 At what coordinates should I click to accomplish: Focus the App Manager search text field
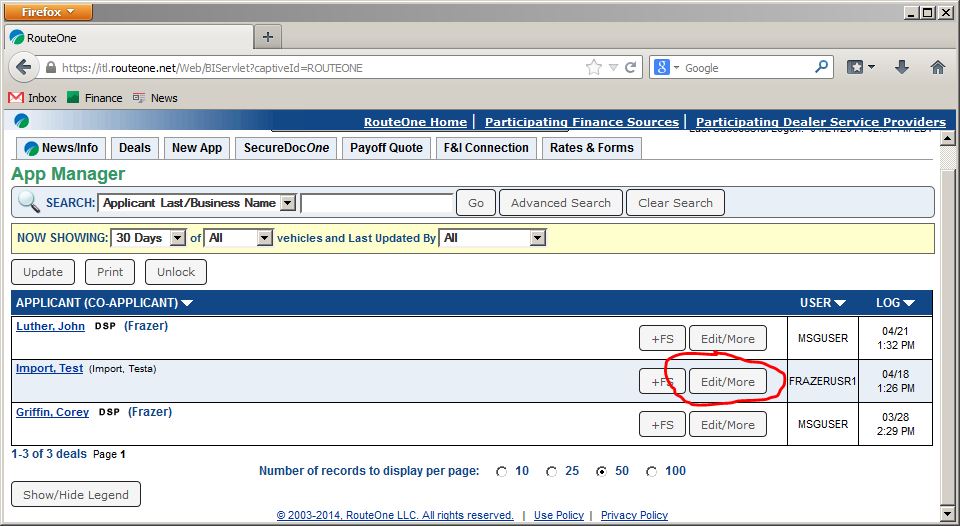(377, 203)
